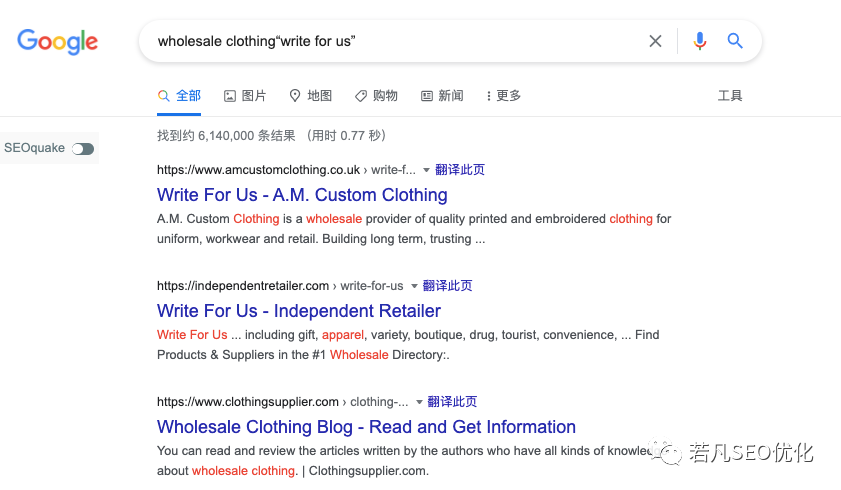The height and width of the screenshot is (490, 841).
Task: Click 翻译此页 for clothingsupplier result
Action: click(452, 402)
